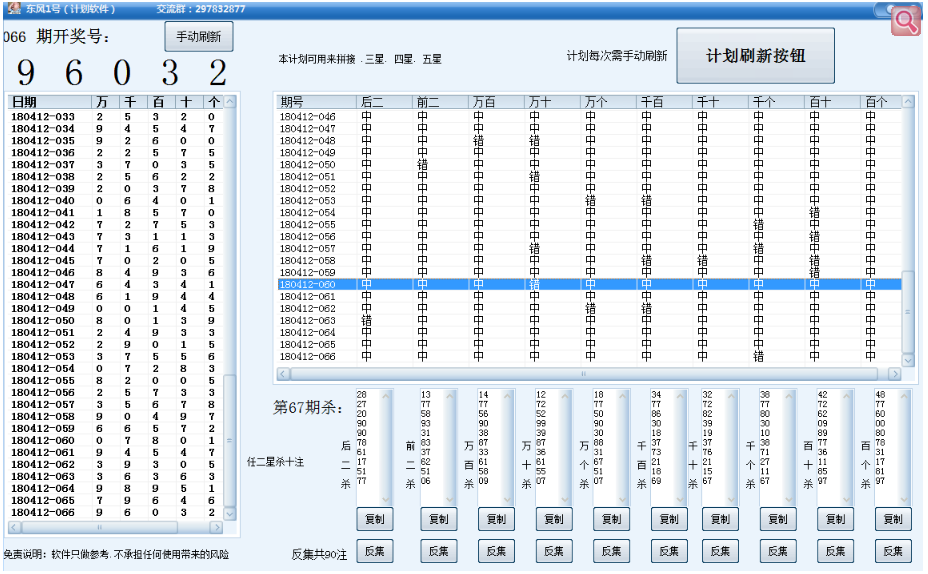928x574 pixels.
Task: Copy the 后二杀 numbers with its 复制 button
Action: tap(375, 520)
